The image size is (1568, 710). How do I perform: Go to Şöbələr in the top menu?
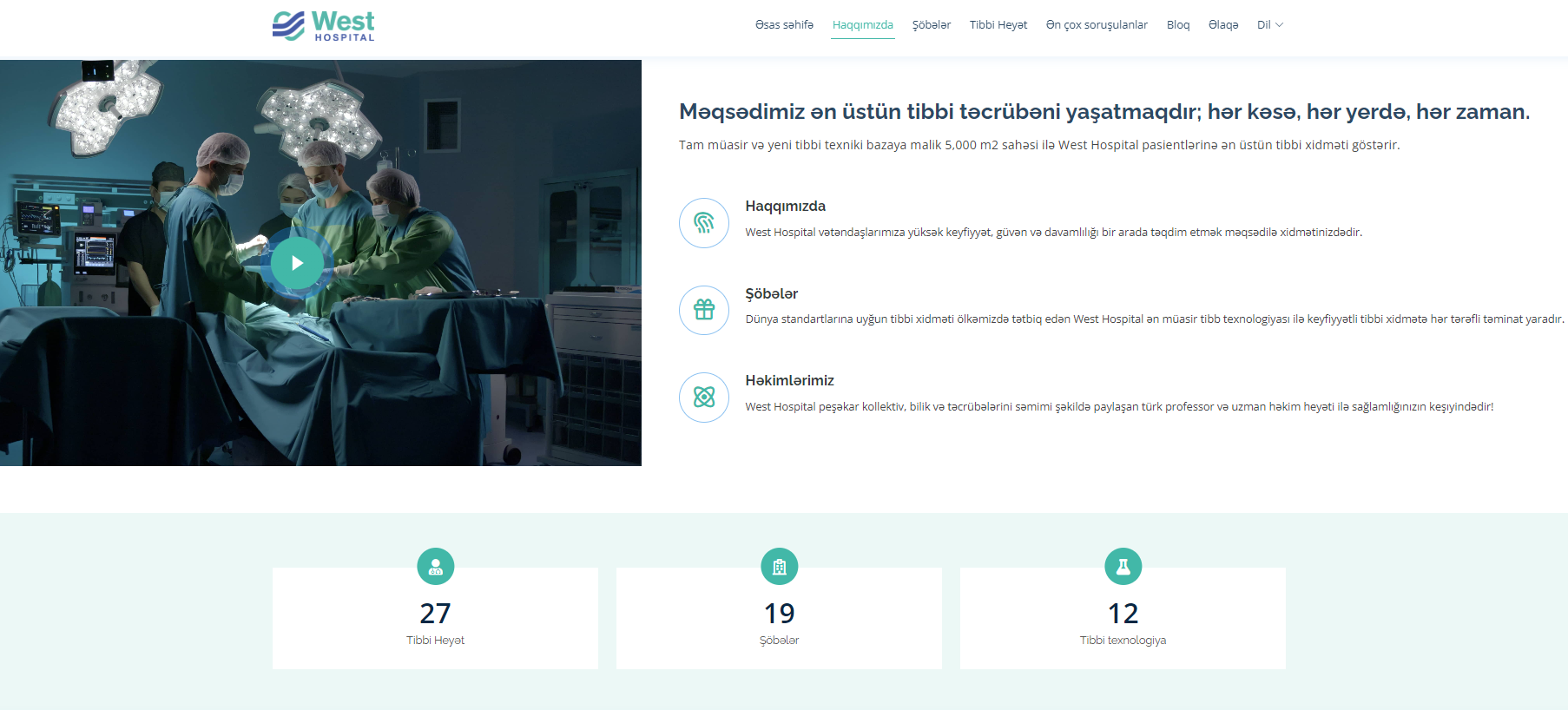(931, 25)
